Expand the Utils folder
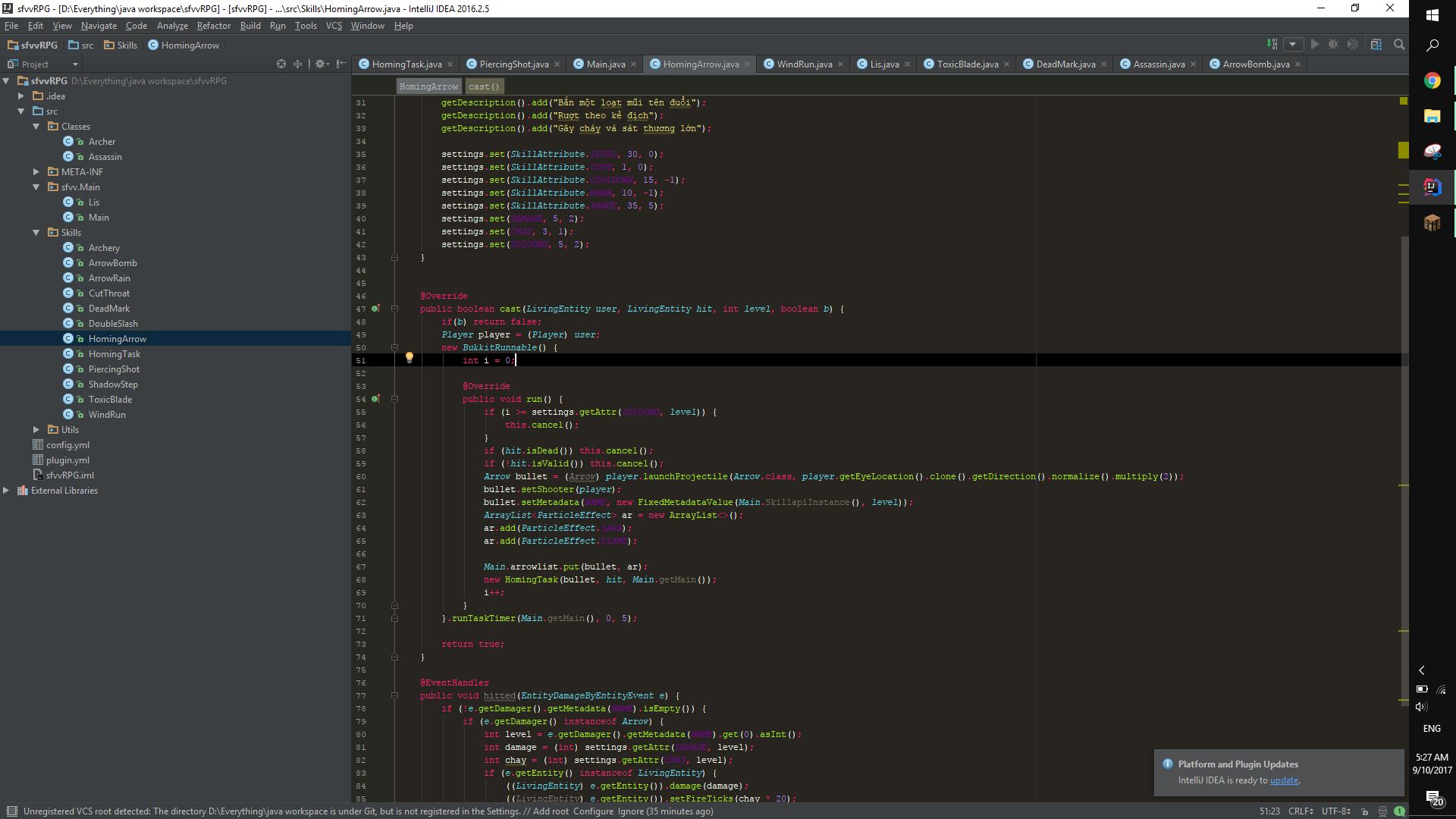 click(36, 430)
